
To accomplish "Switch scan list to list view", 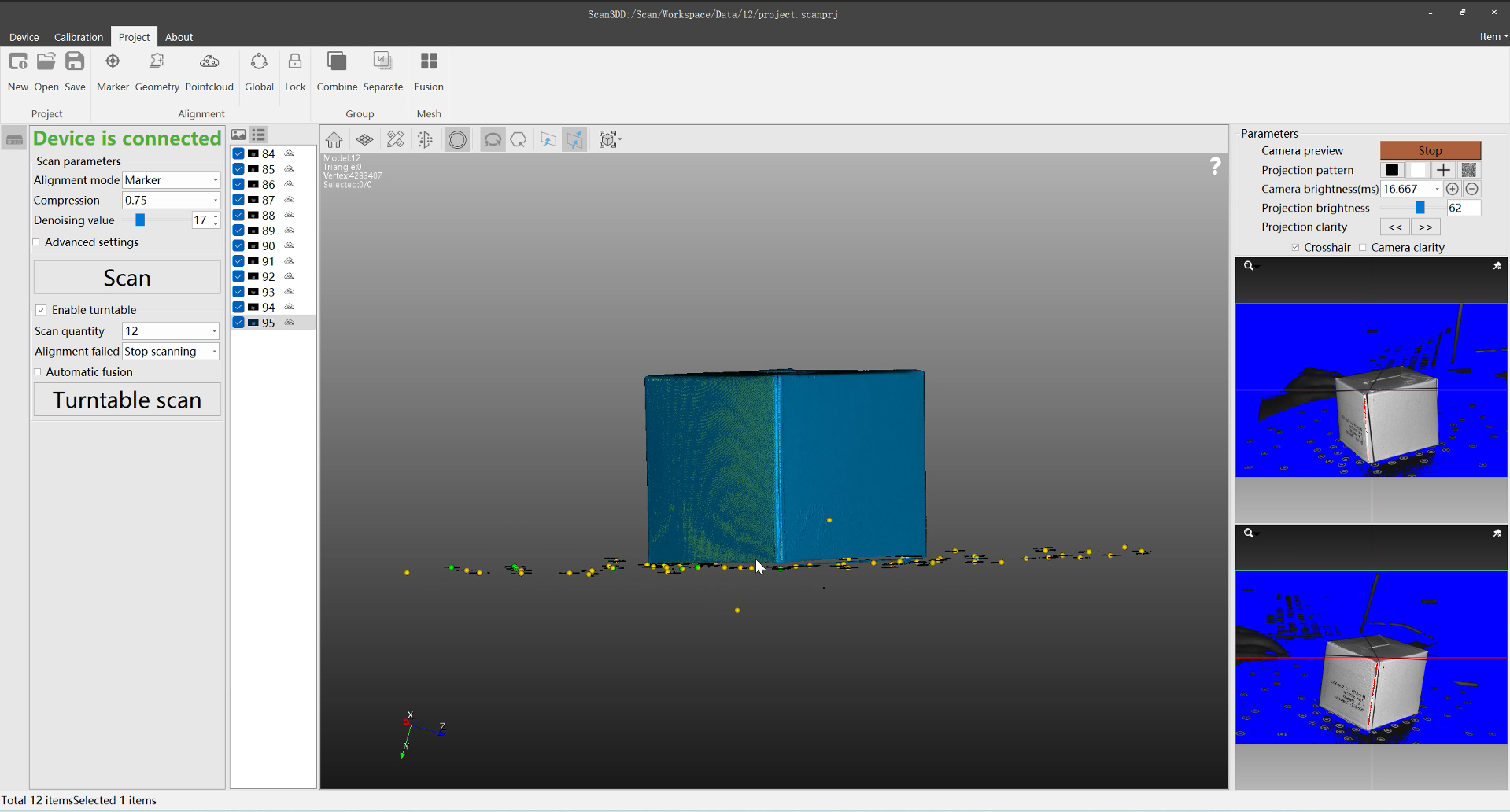I will 258,135.
